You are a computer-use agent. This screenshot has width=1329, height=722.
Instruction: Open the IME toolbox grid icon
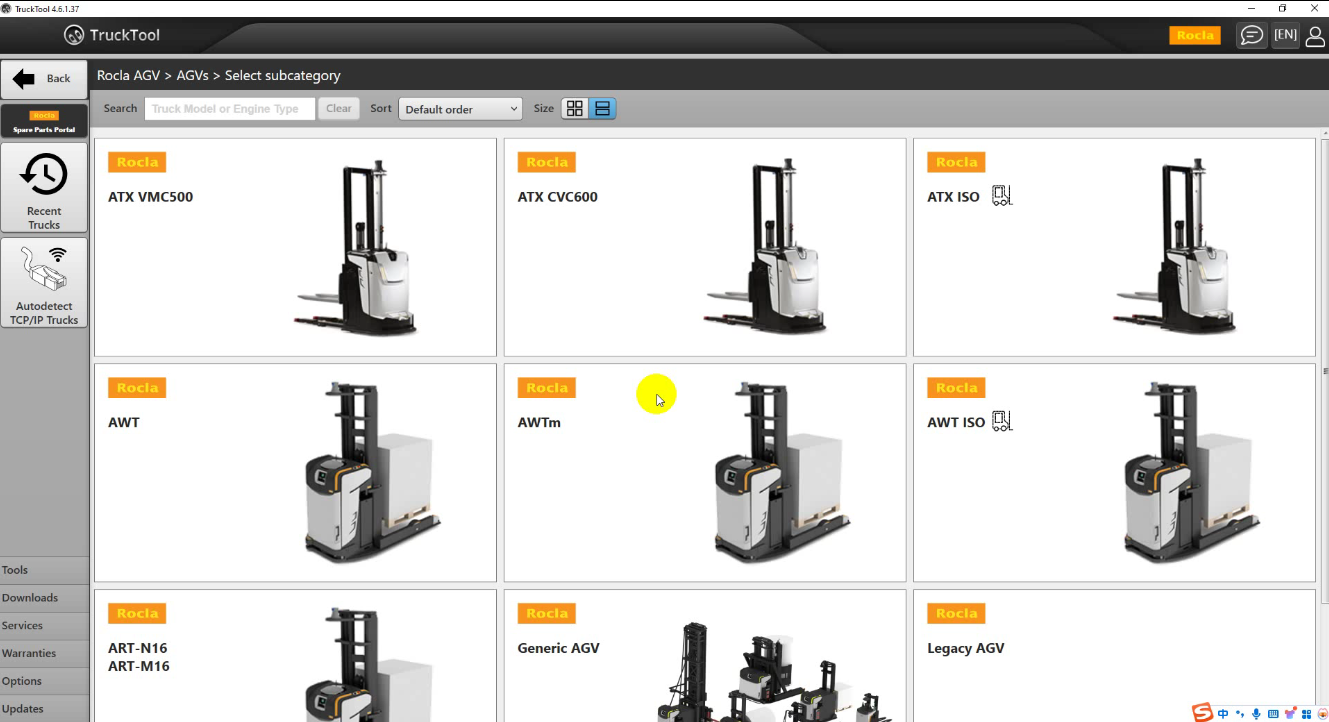tap(1306, 714)
